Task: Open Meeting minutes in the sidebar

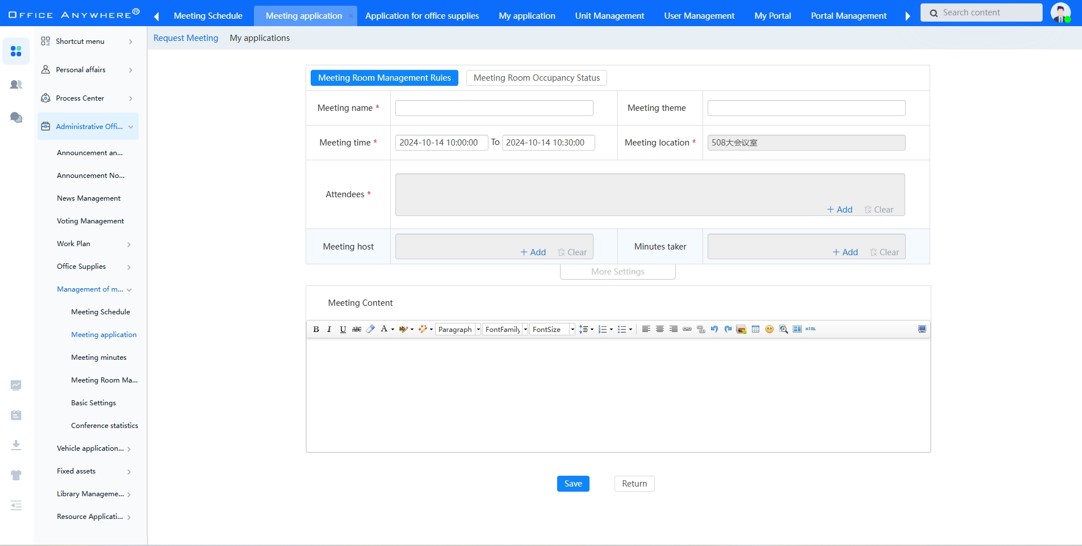Action: tap(99, 357)
